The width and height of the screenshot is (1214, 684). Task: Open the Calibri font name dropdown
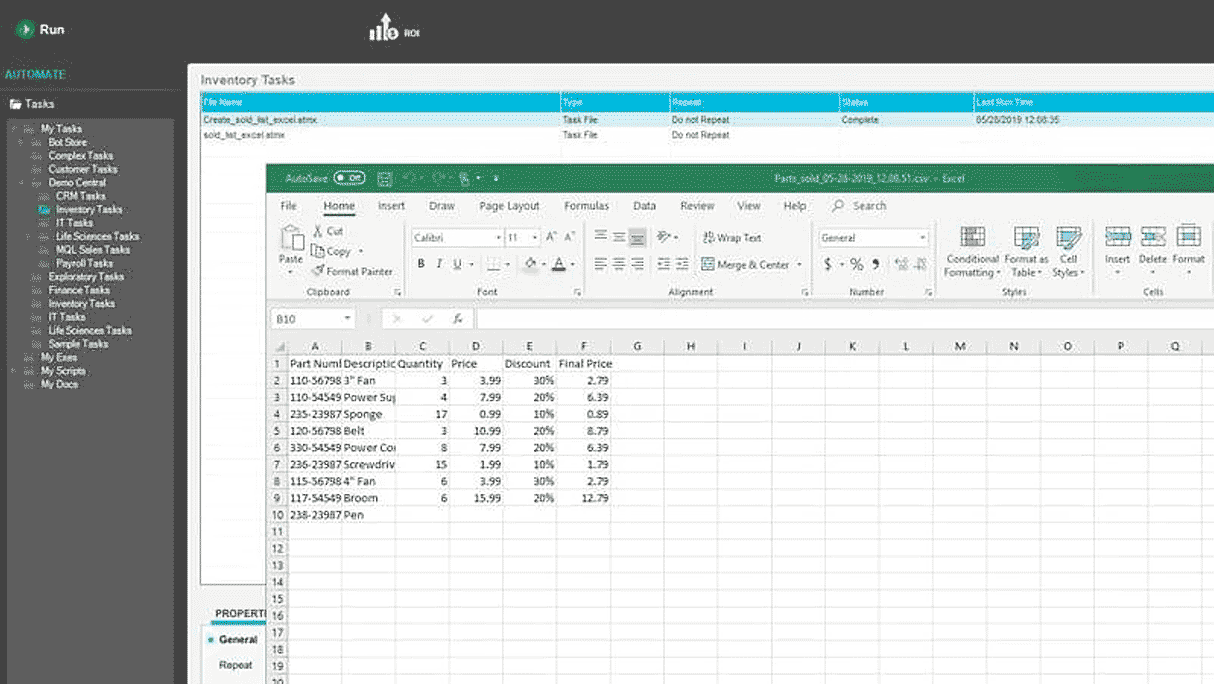point(498,238)
